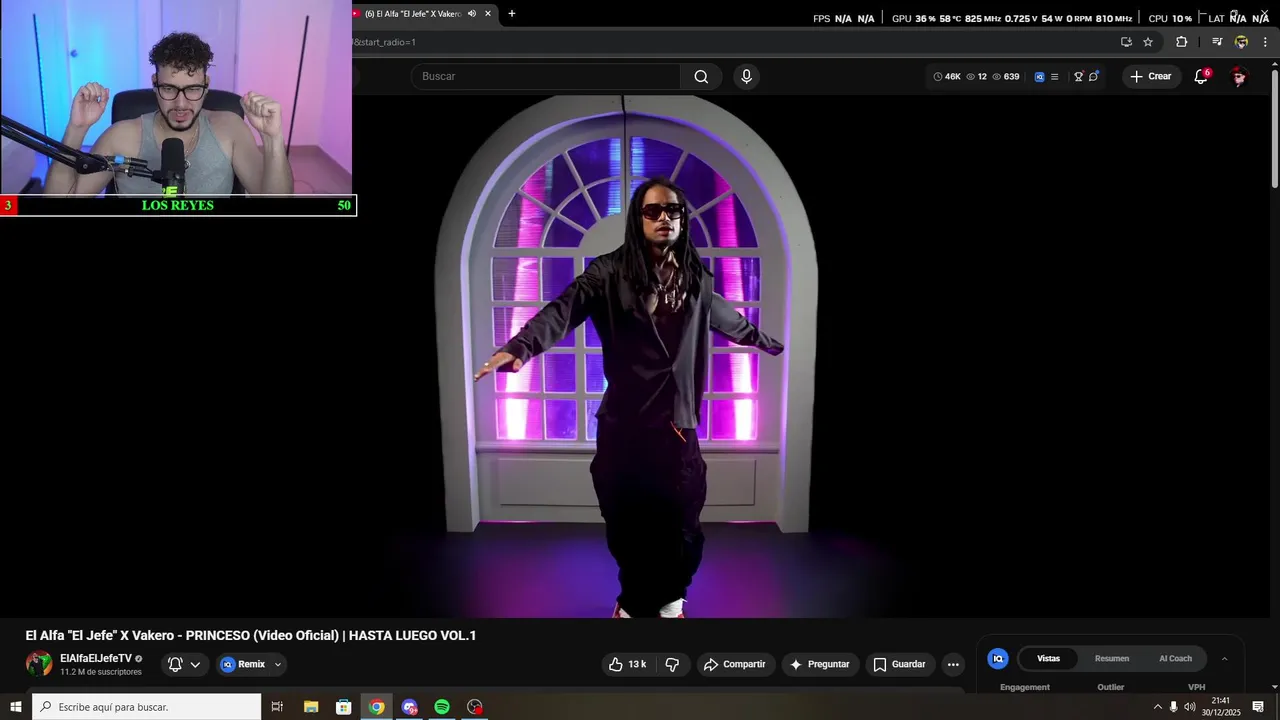Click the Outlier column label
Image resolution: width=1280 pixels, height=720 pixels.
point(1111,687)
